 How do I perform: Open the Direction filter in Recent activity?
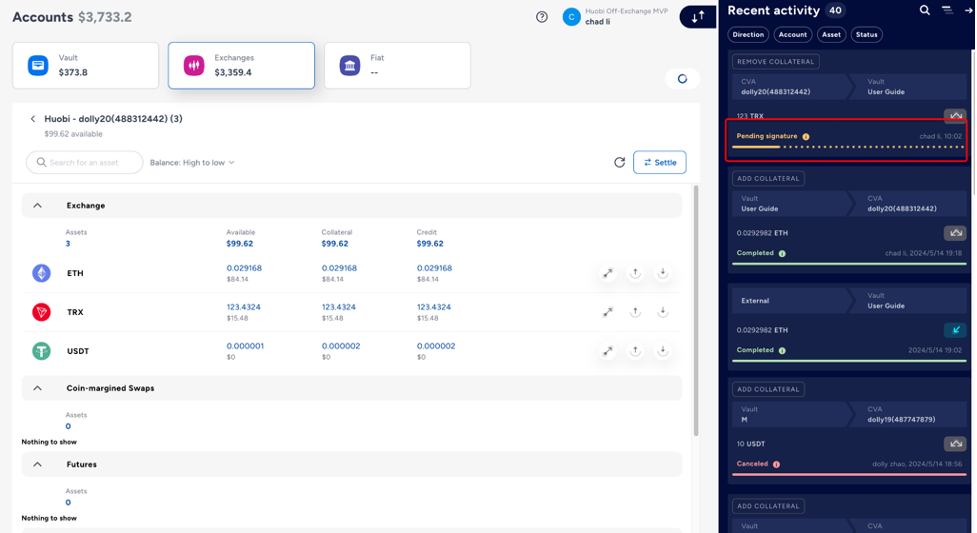(748, 34)
